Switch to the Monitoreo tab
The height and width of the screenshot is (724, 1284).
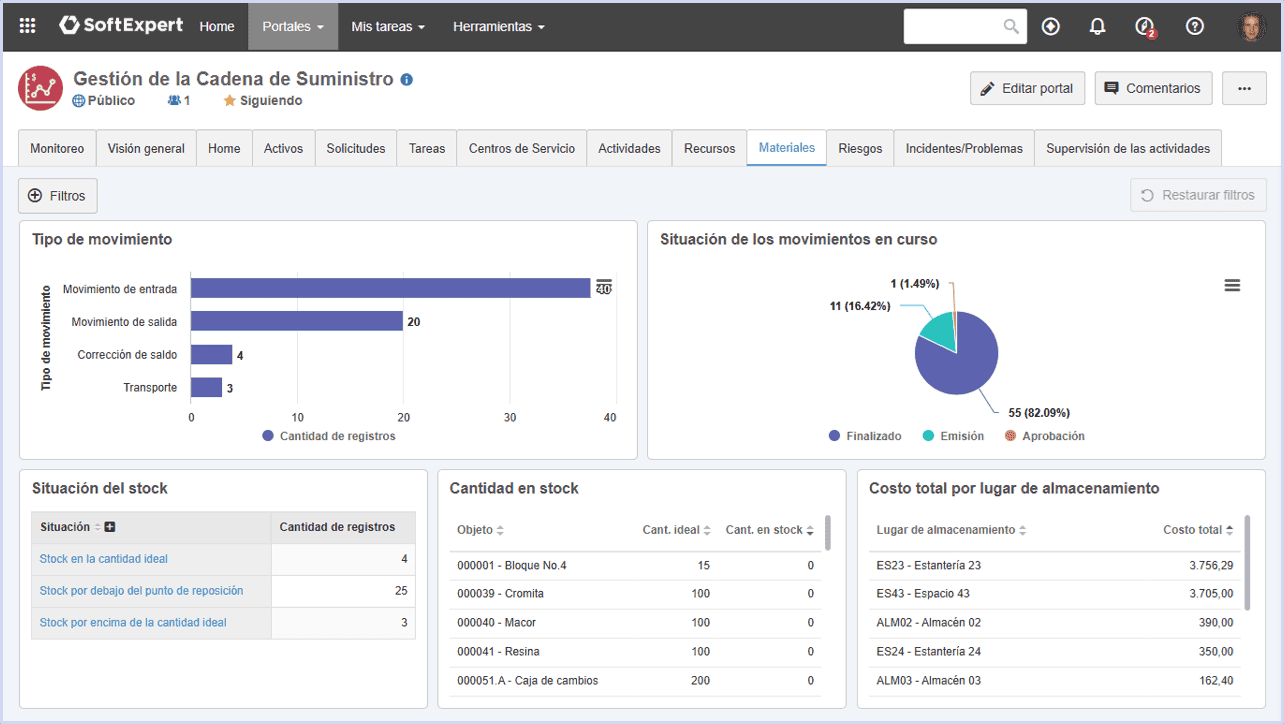[57, 148]
